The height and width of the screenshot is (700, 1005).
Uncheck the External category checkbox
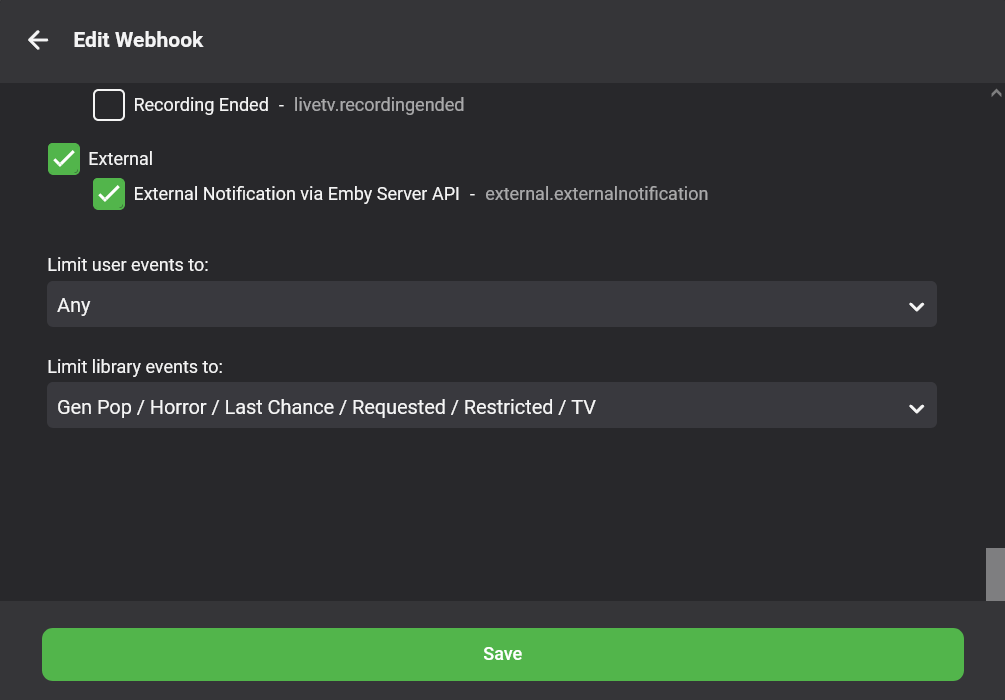pos(63,159)
